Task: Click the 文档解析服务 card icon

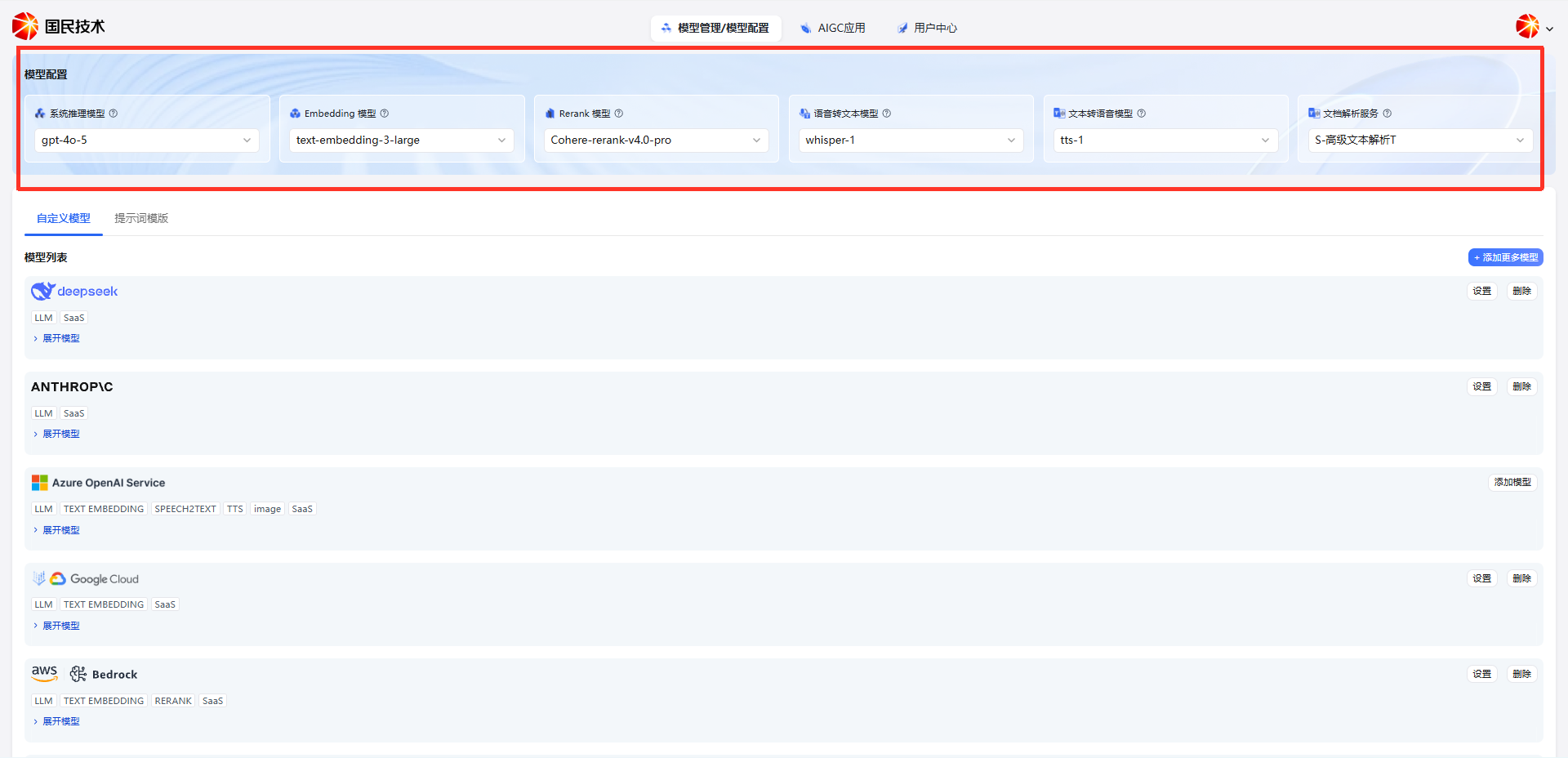Action: click(1314, 114)
